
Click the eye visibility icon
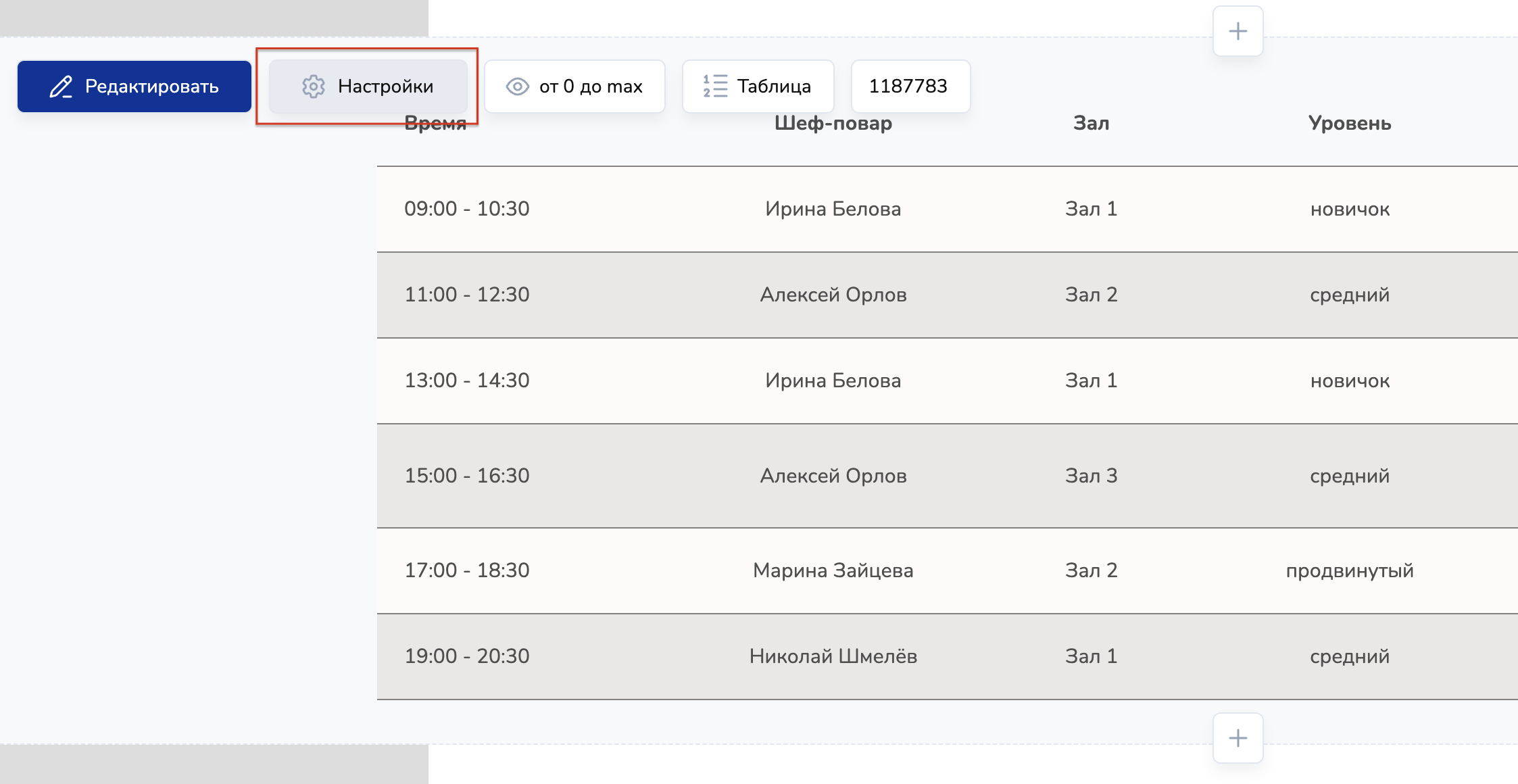click(x=518, y=87)
